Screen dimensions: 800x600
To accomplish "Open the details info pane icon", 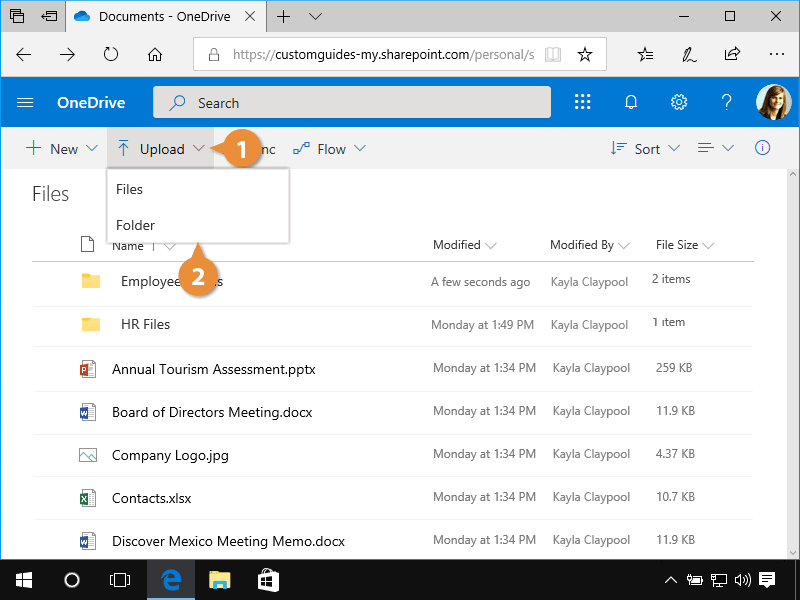I will click(x=762, y=148).
